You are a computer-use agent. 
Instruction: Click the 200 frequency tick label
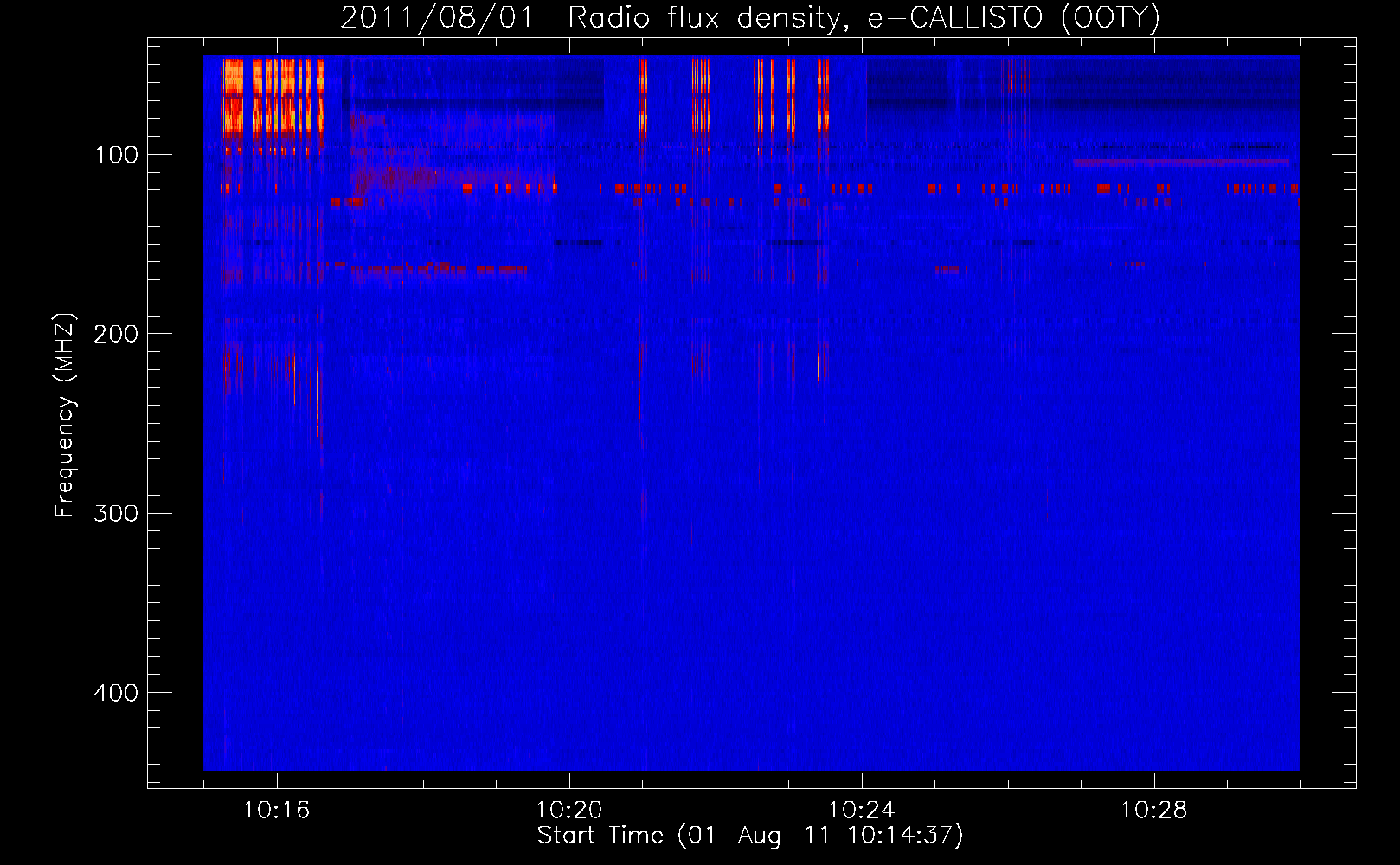coord(116,334)
